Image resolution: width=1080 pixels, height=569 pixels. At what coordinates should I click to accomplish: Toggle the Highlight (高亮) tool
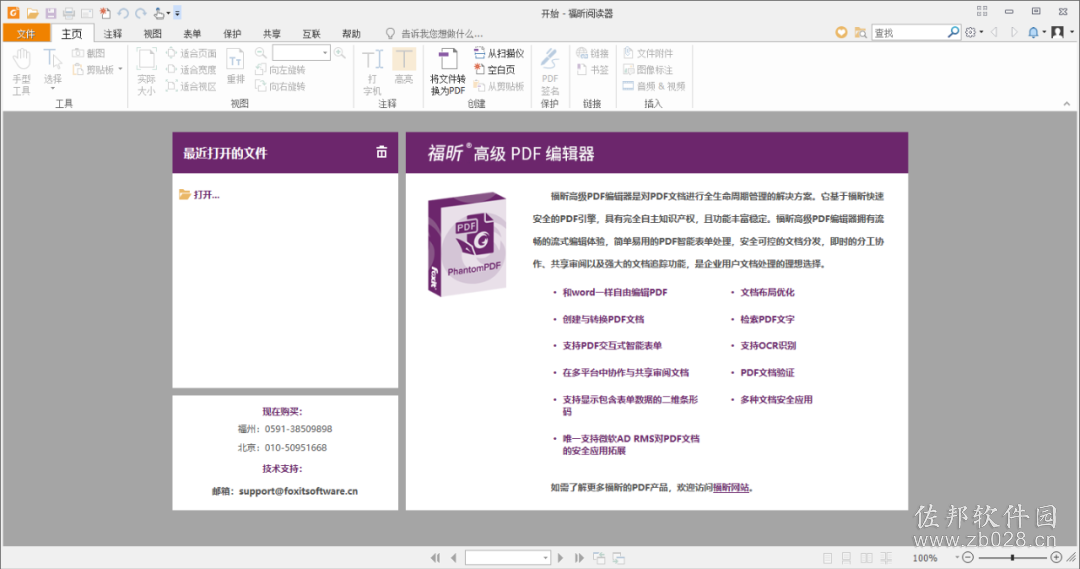tap(404, 66)
